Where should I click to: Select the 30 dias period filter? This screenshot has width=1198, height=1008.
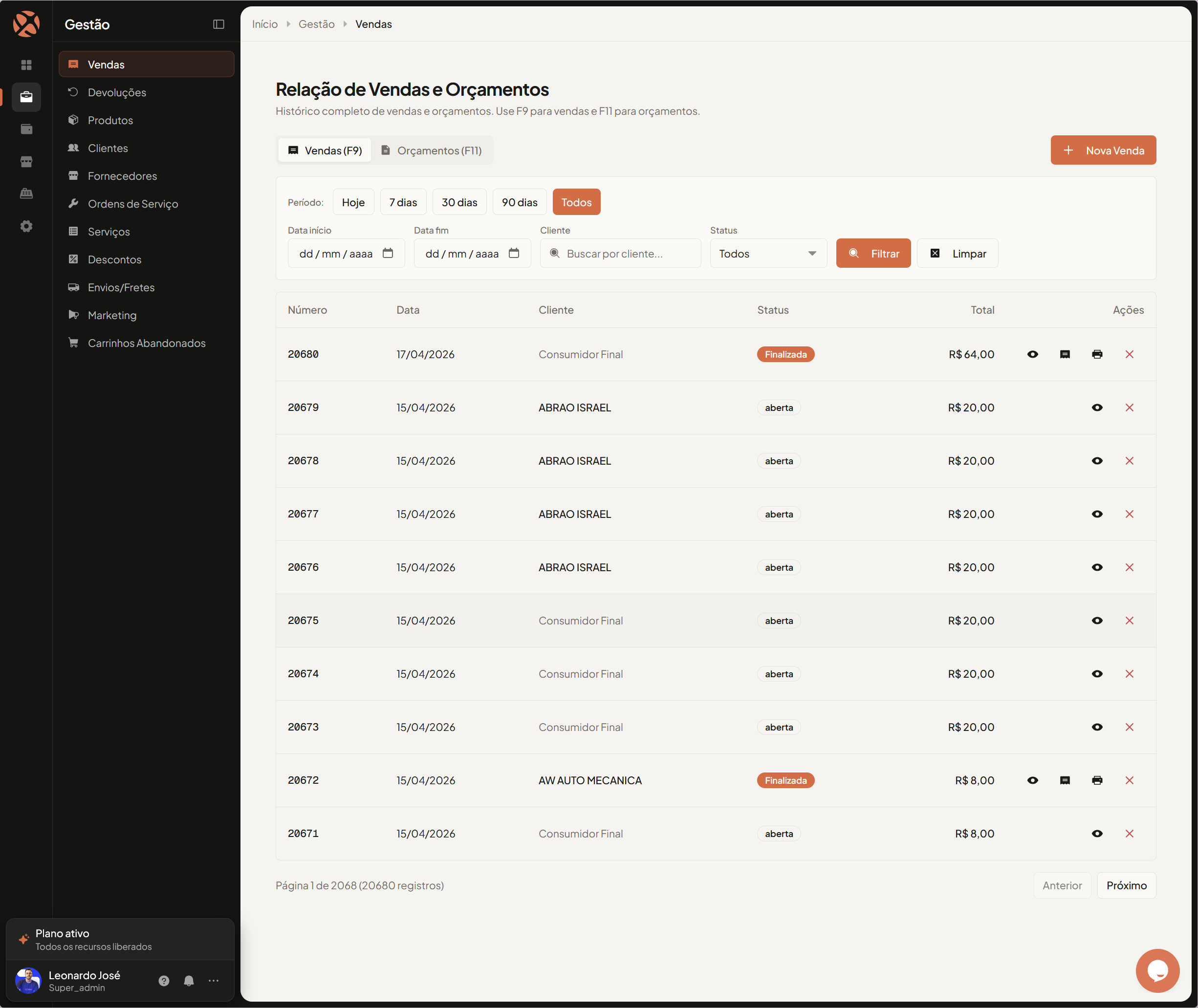click(x=459, y=202)
